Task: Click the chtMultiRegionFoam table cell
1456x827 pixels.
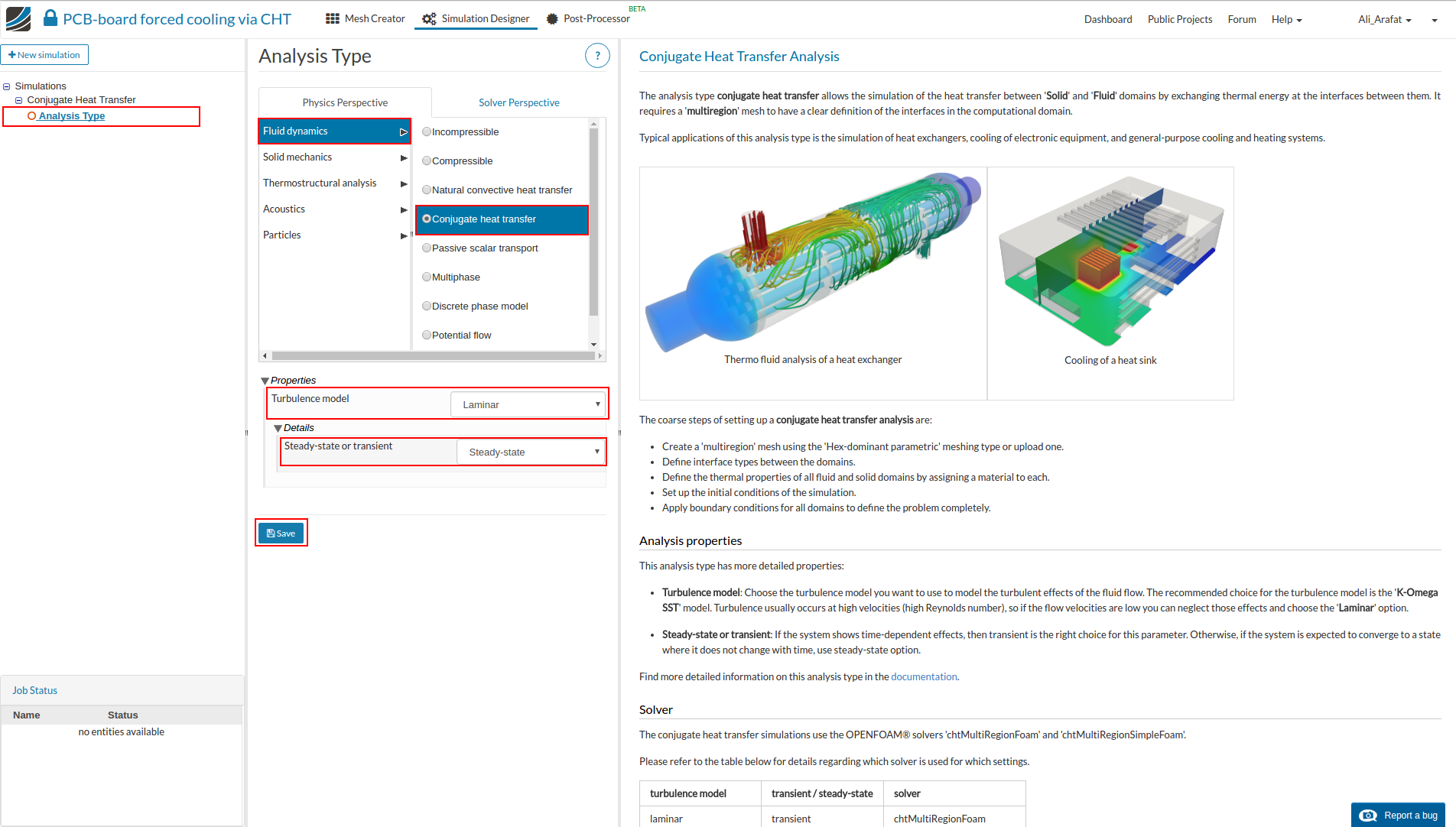Action: coord(954,819)
